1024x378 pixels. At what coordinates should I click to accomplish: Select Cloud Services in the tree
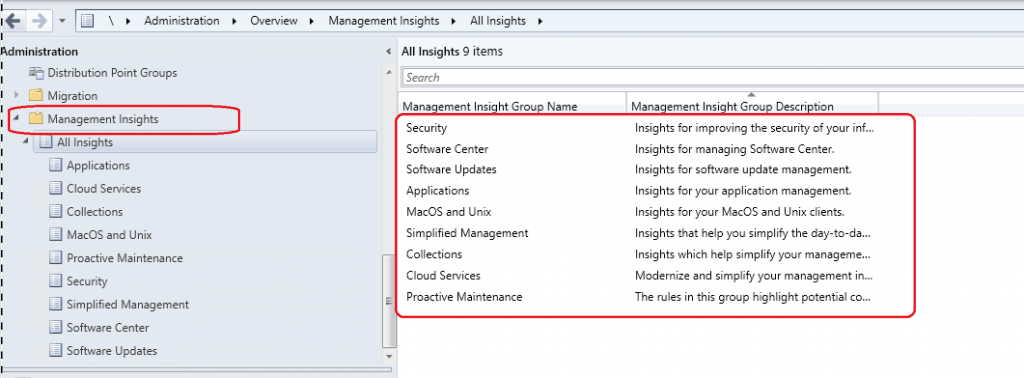[x=103, y=189]
